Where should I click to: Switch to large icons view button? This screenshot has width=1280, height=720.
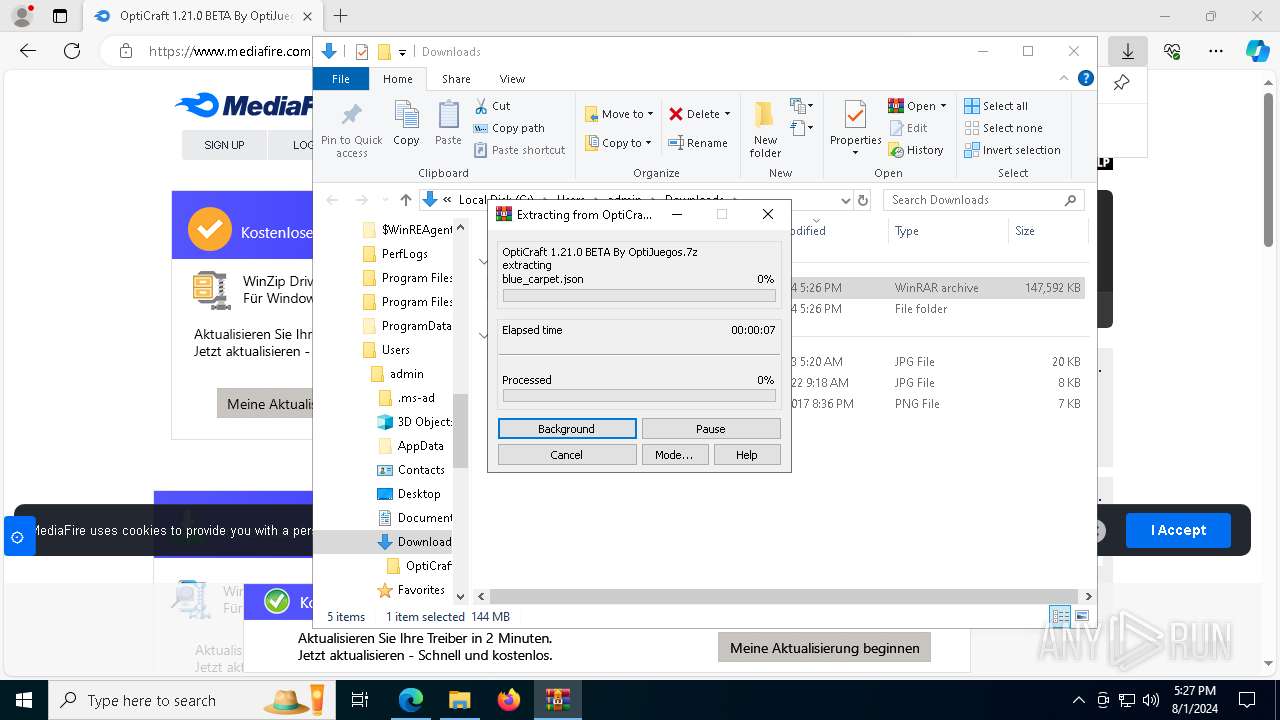click(1081, 616)
